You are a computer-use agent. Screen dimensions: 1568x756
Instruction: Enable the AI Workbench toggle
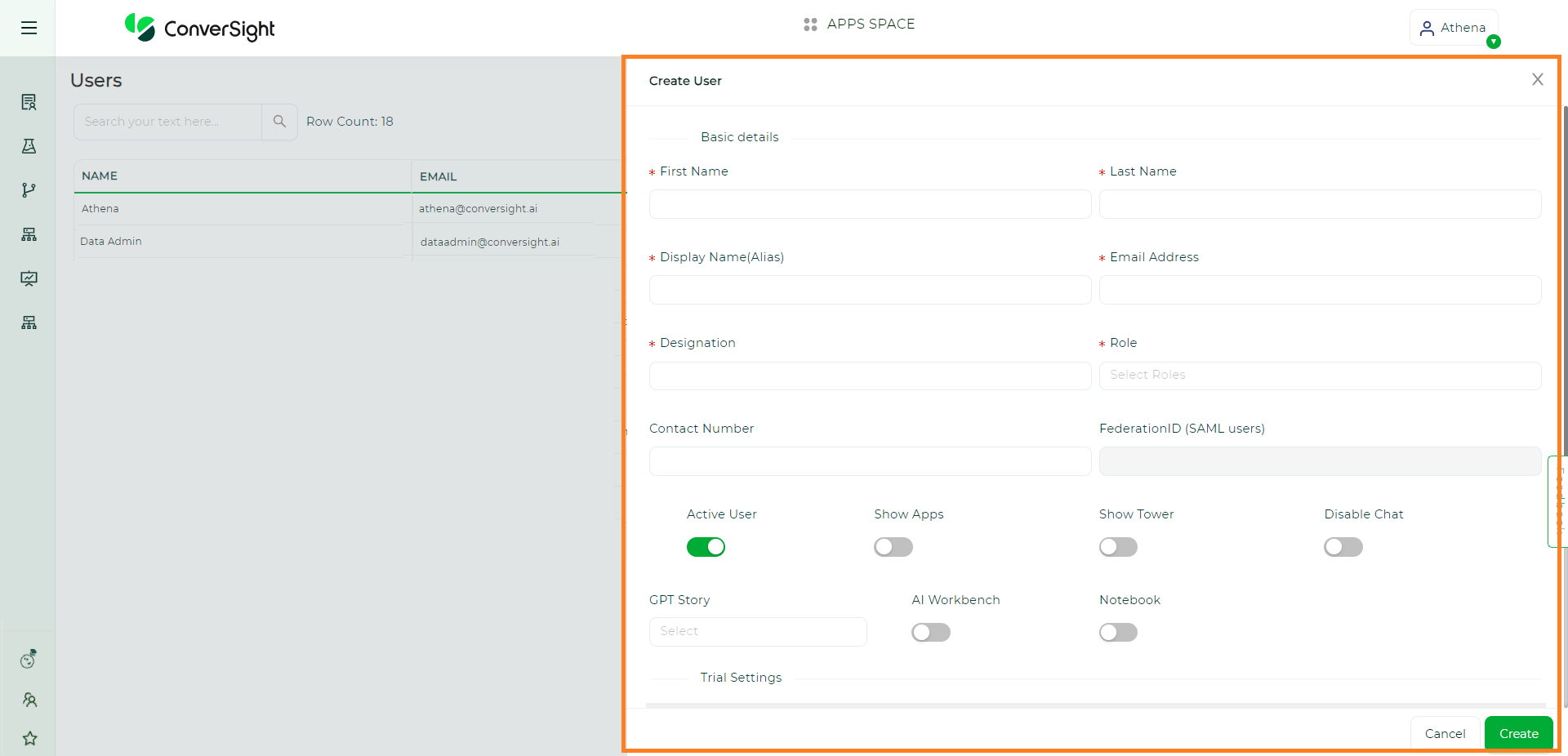931,633
